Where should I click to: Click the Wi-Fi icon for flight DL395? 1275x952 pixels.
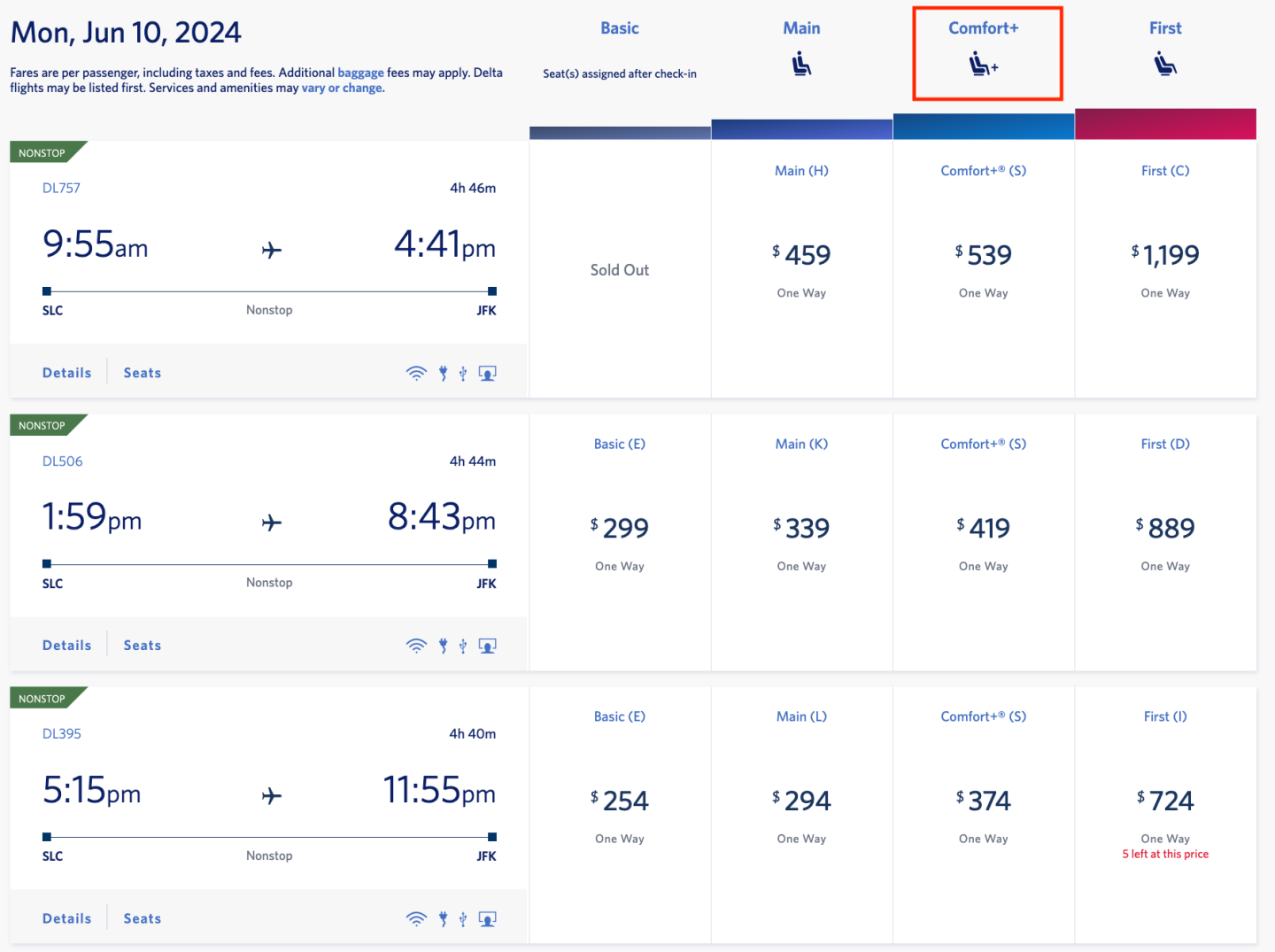coord(415,918)
